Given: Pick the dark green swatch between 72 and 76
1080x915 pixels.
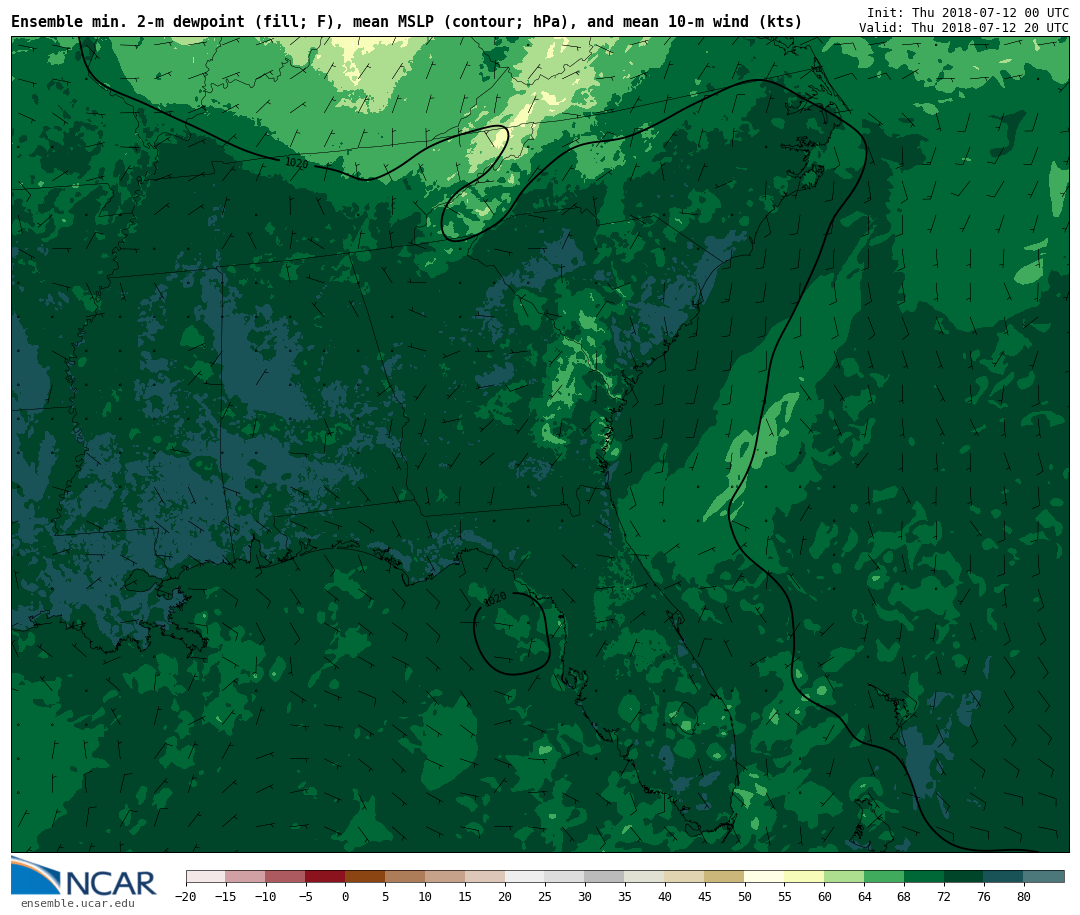Looking at the screenshot, I should (x=964, y=877).
